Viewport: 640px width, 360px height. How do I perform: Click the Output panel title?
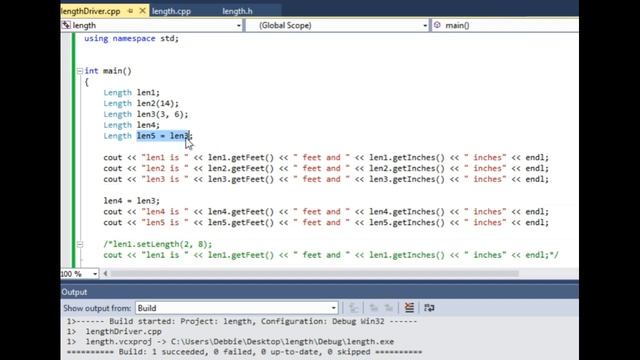(x=74, y=292)
